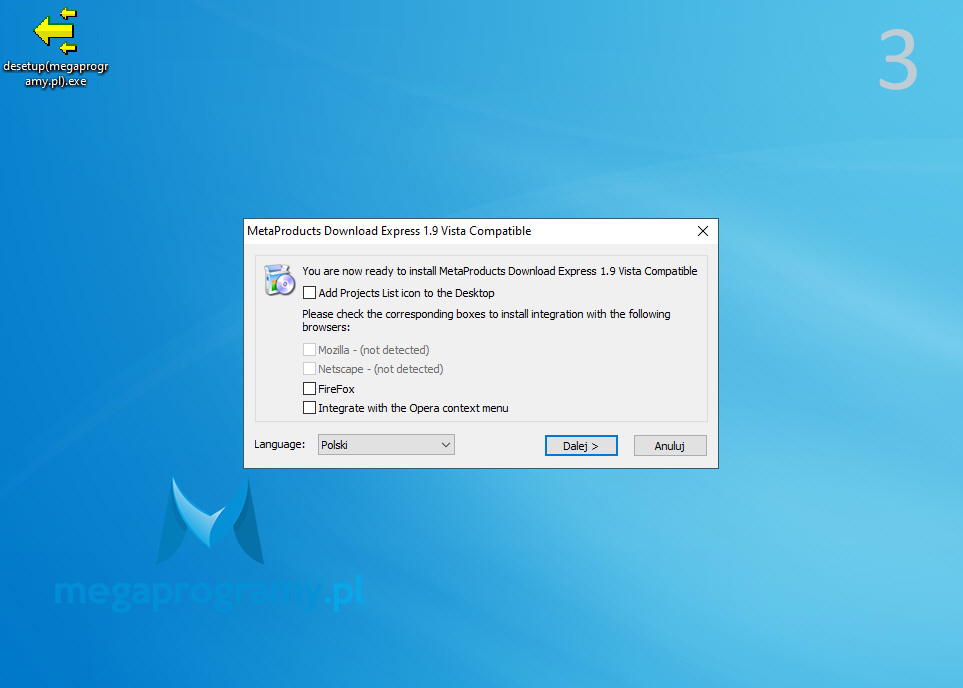
Task: Click the installer CD icon in the dialog
Action: pyautogui.click(x=279, y=280)
